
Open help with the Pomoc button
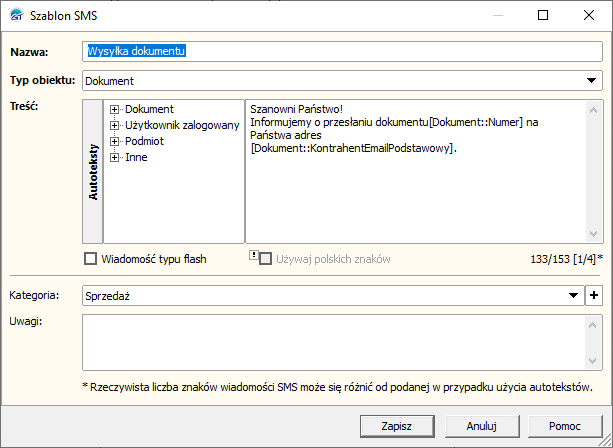565,425
